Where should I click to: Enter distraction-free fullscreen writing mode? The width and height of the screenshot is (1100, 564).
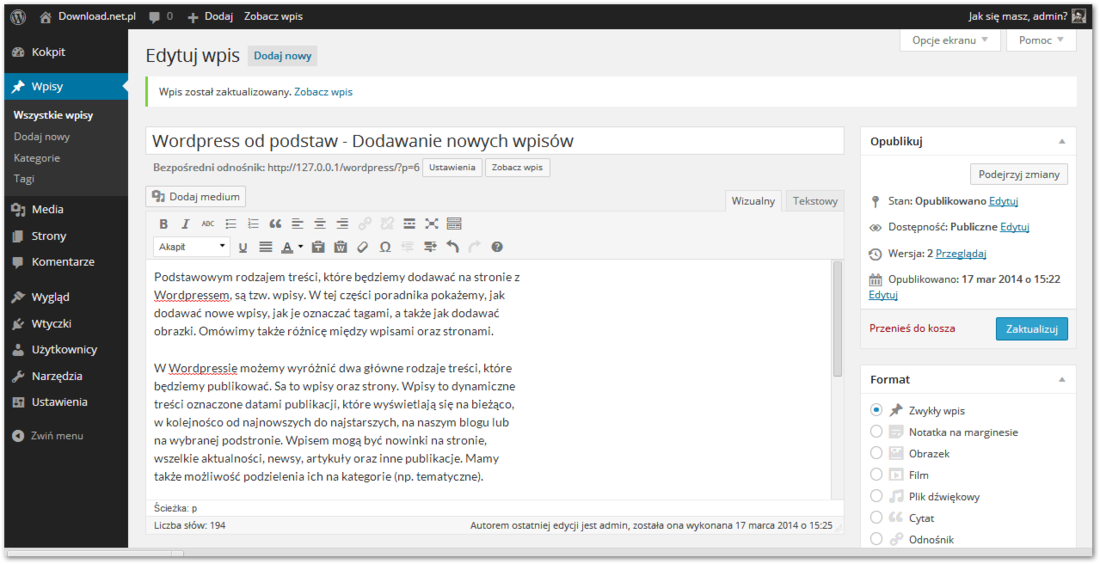pyautogui.click(x=431, y=224)
